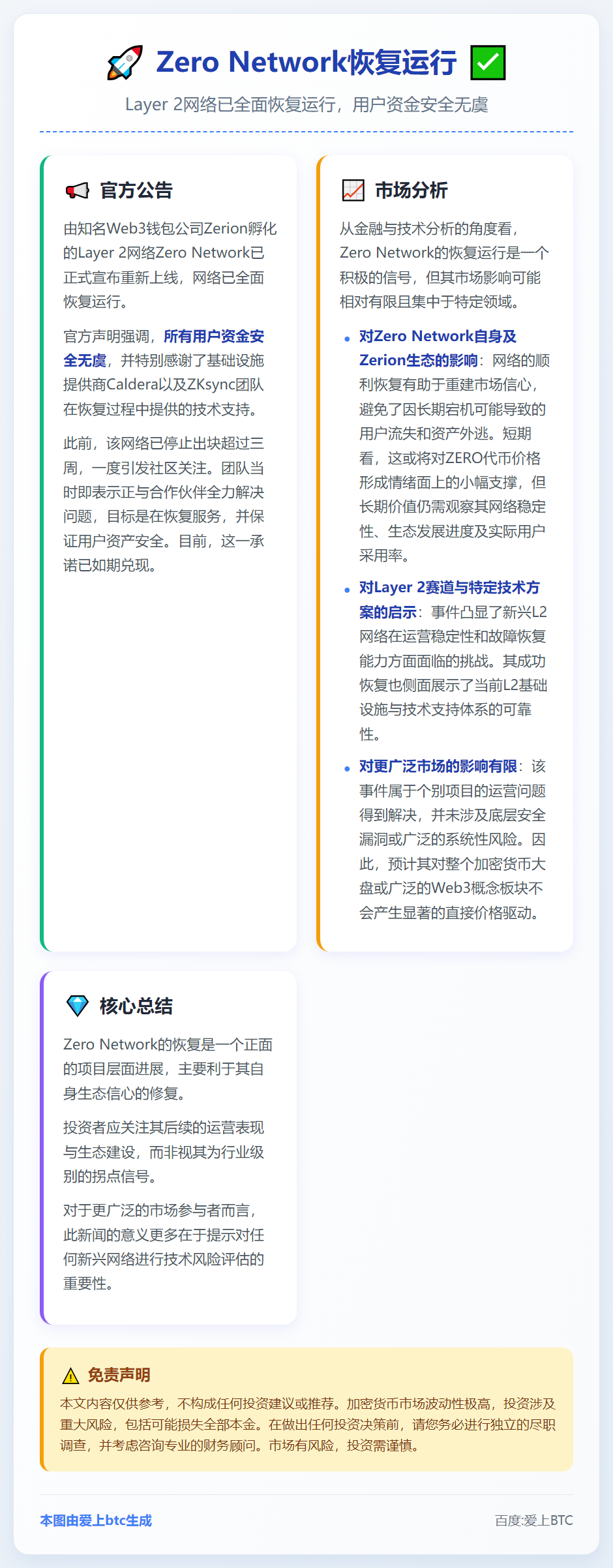Viewport: 613px width, 1568px height.
Task: Click the warning triangle icon beside 免责声明
Action: point(70,1376)
